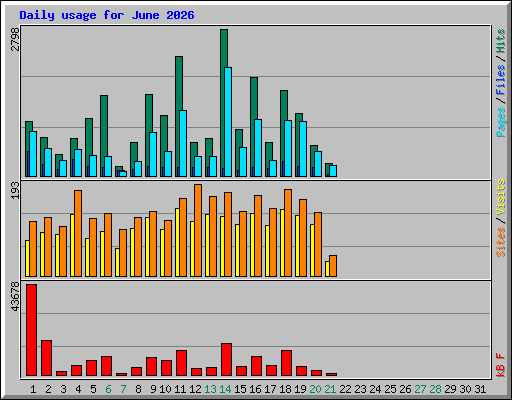Viewport: 512px width, 400px height.
Task: Click the orange sites bar for day 12
Action: 198,230
